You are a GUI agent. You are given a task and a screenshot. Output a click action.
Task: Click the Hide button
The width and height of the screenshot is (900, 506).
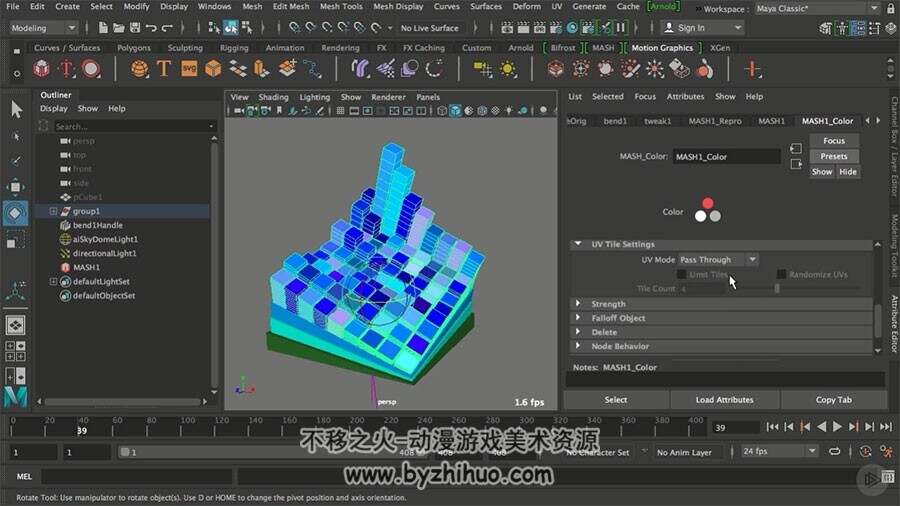tap(848, 172)
